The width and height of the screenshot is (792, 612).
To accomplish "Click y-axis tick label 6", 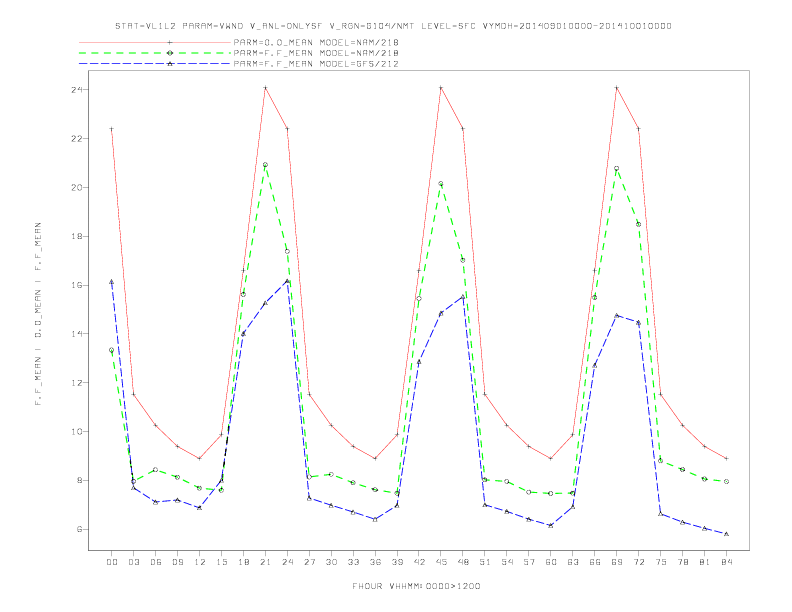I will [79, 530].
